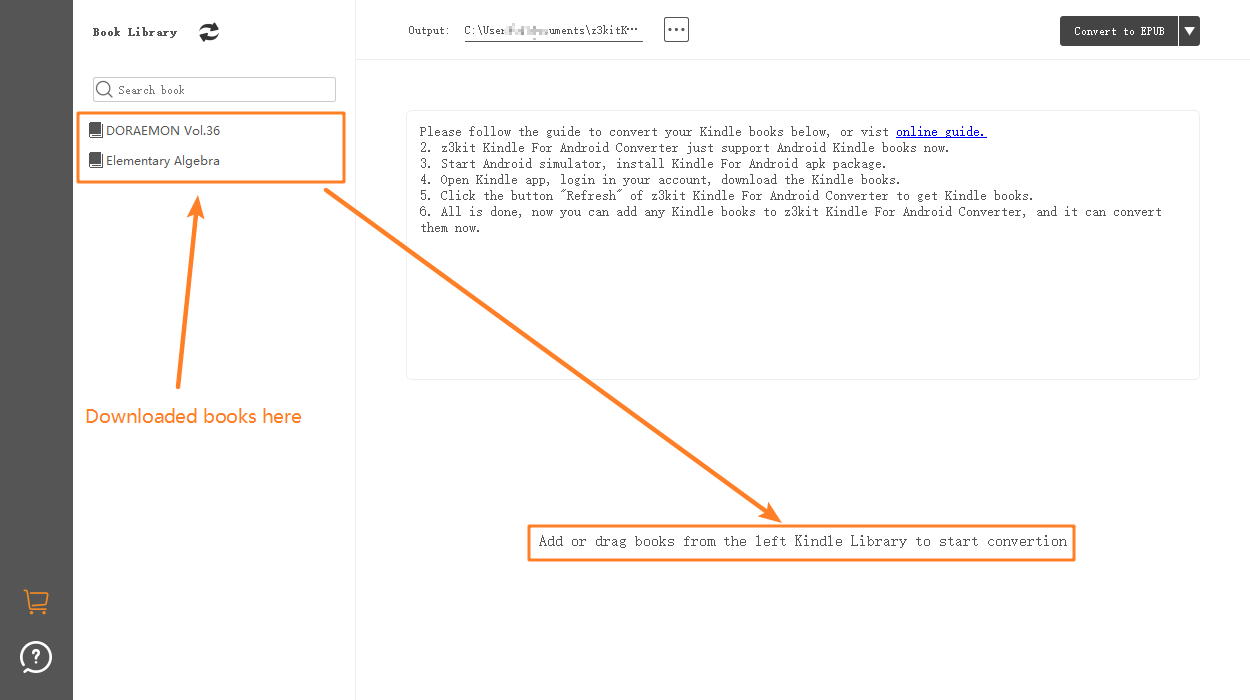1250x700 pixels.
Task: Click the output path field
Action: [553, 29]
